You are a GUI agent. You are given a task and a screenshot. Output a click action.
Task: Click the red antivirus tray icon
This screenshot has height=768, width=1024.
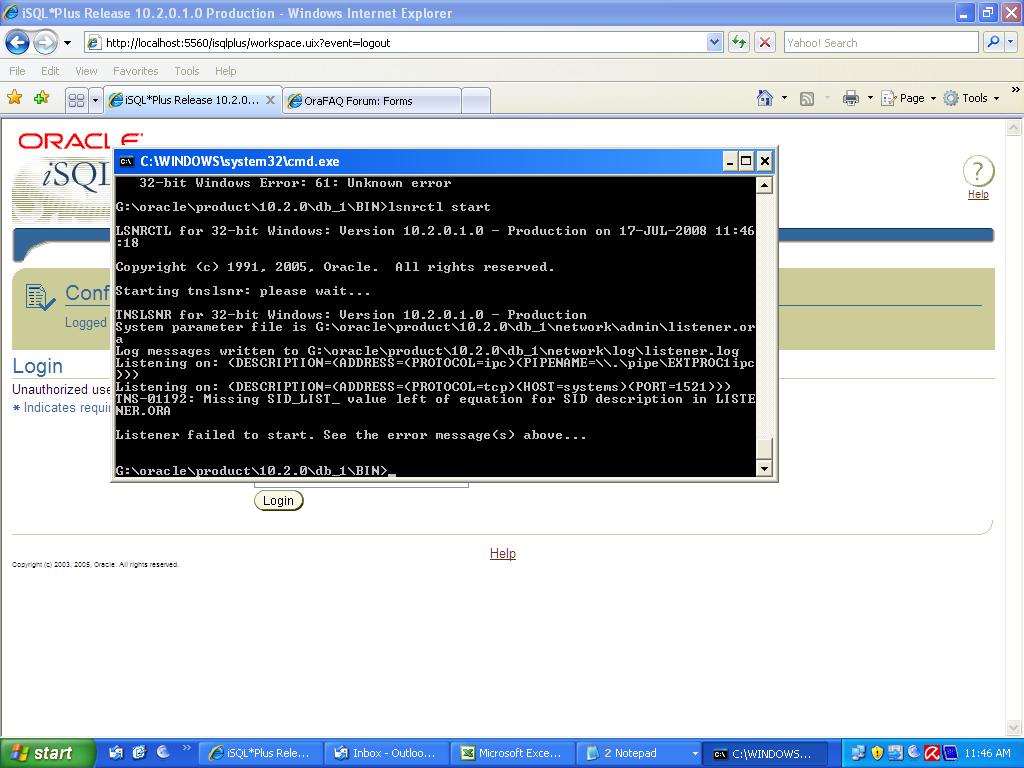click(932, 753)
